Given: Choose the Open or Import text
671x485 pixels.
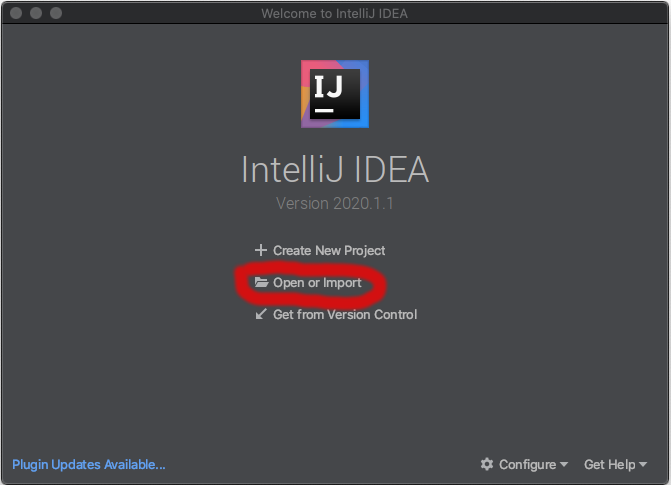Looking at the screenshot, I should 317,283.
